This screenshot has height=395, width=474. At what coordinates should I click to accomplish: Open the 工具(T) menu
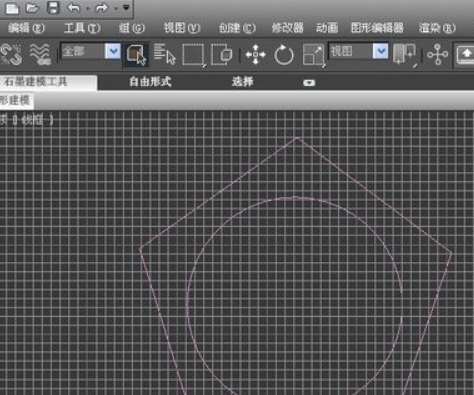click(x=82, y=28)
